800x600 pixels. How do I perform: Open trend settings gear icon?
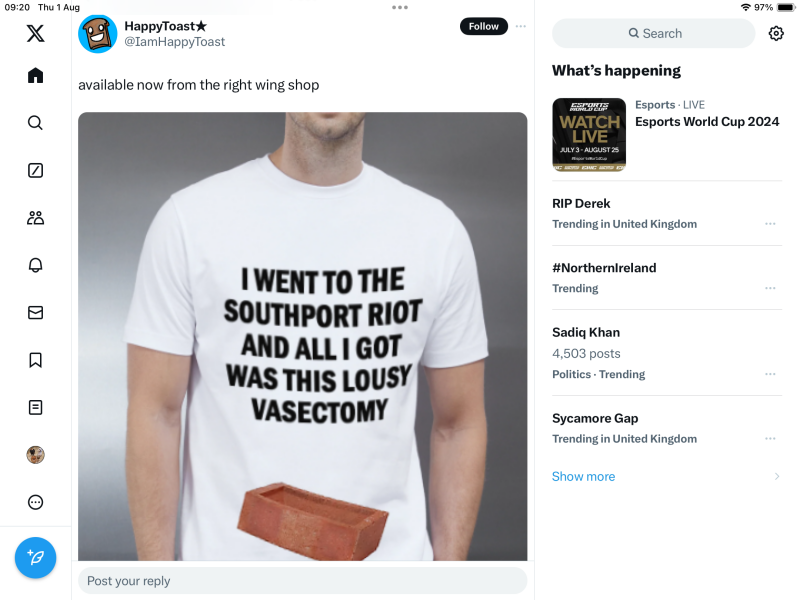click(x=776, y=33)
